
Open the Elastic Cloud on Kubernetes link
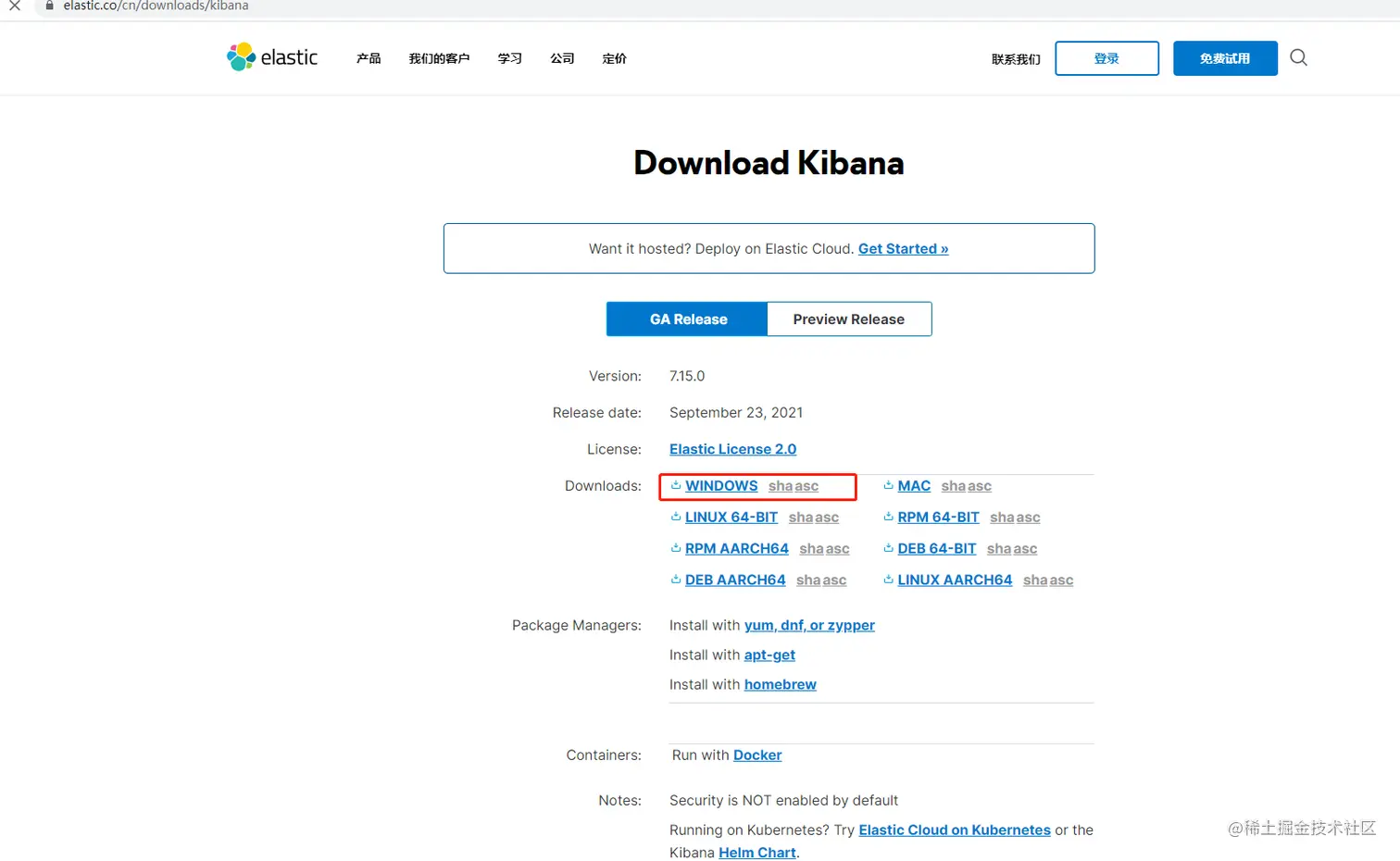955,830
